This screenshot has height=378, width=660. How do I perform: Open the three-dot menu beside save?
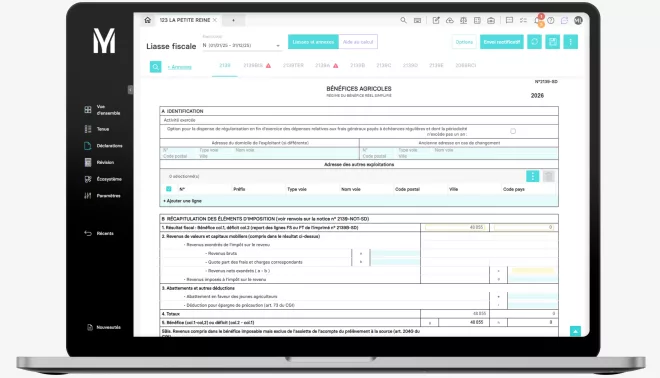tap(571, 42)
